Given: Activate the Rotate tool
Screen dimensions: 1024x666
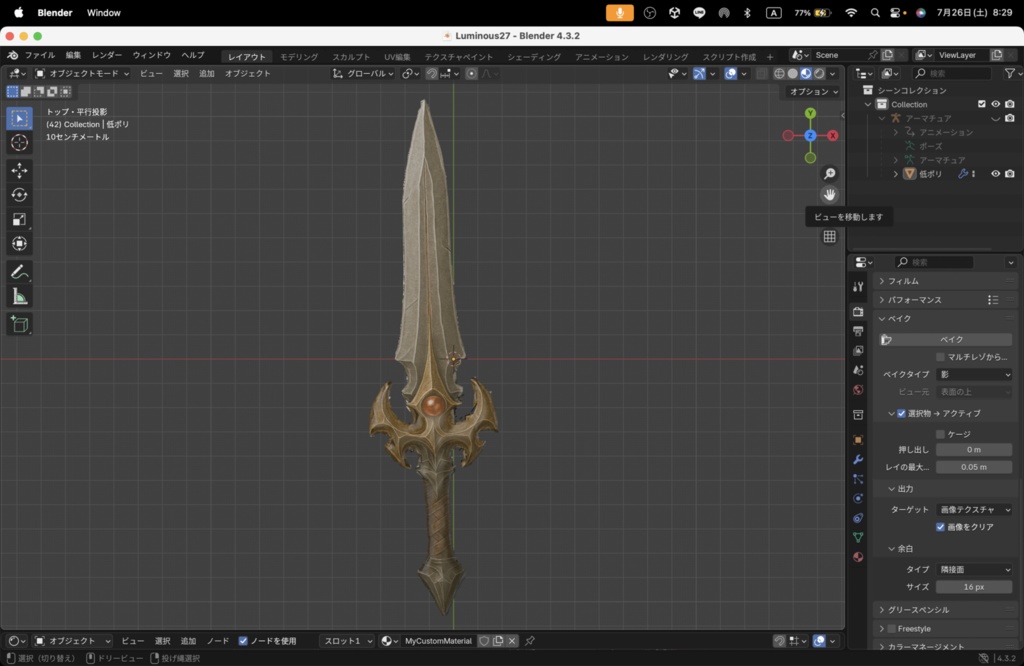Looking at the screenshot, I should point(19,195).
